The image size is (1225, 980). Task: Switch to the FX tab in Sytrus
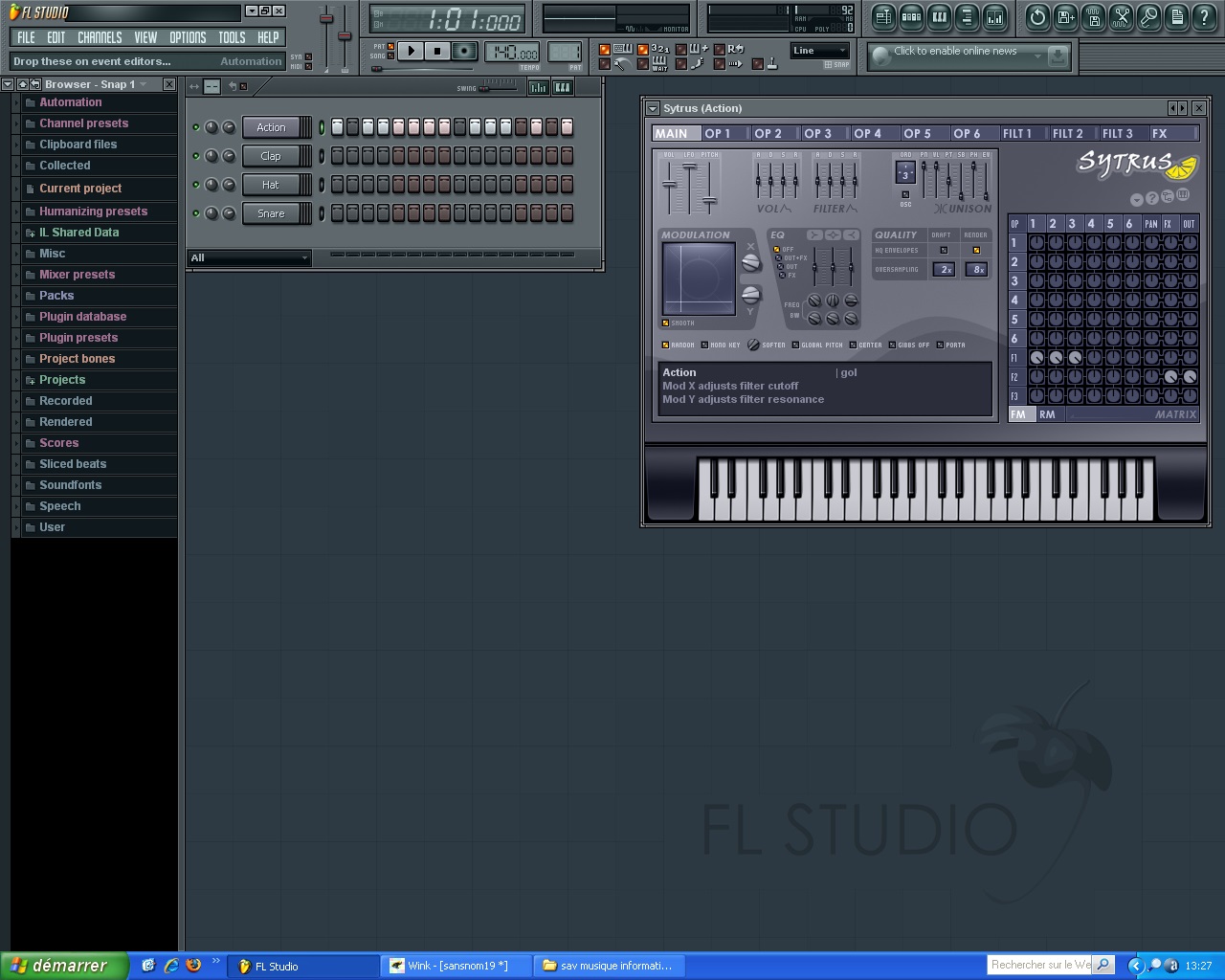(1173, 134)
